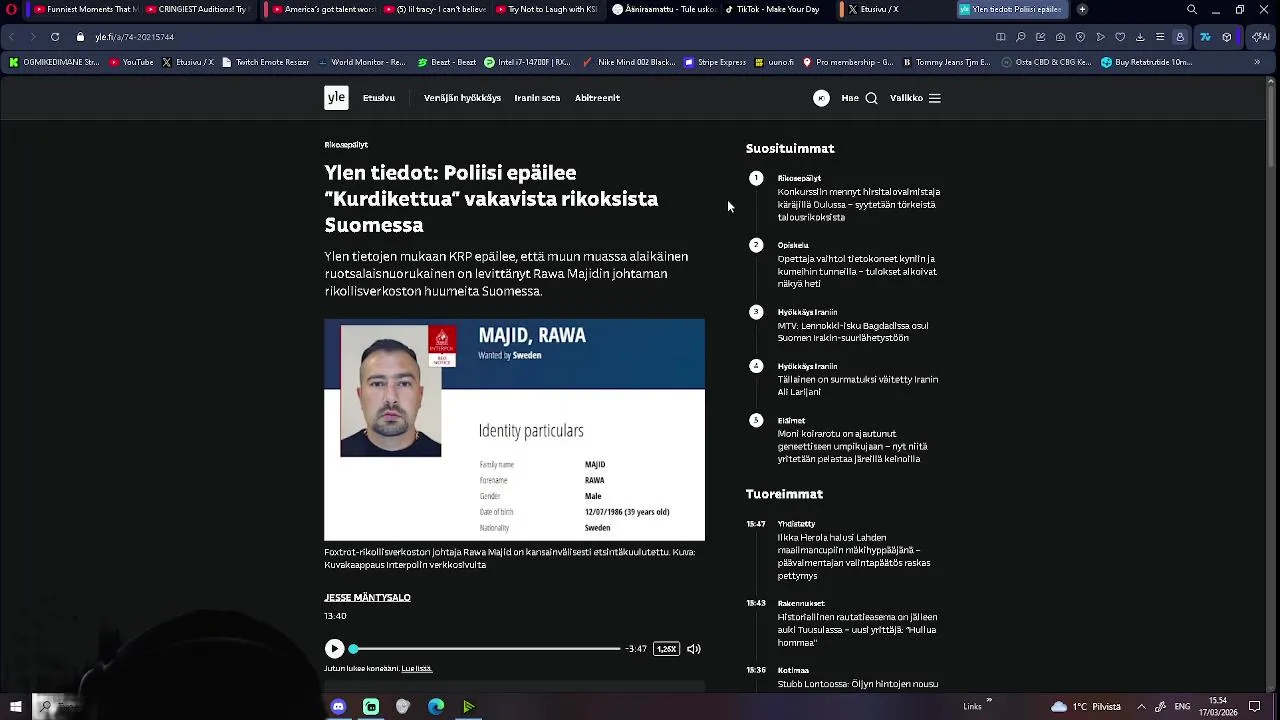The width and height of the screenshot is (1280, 720).
Task: Expand bookmarks overflow chevron
Action: [1257, 62]
